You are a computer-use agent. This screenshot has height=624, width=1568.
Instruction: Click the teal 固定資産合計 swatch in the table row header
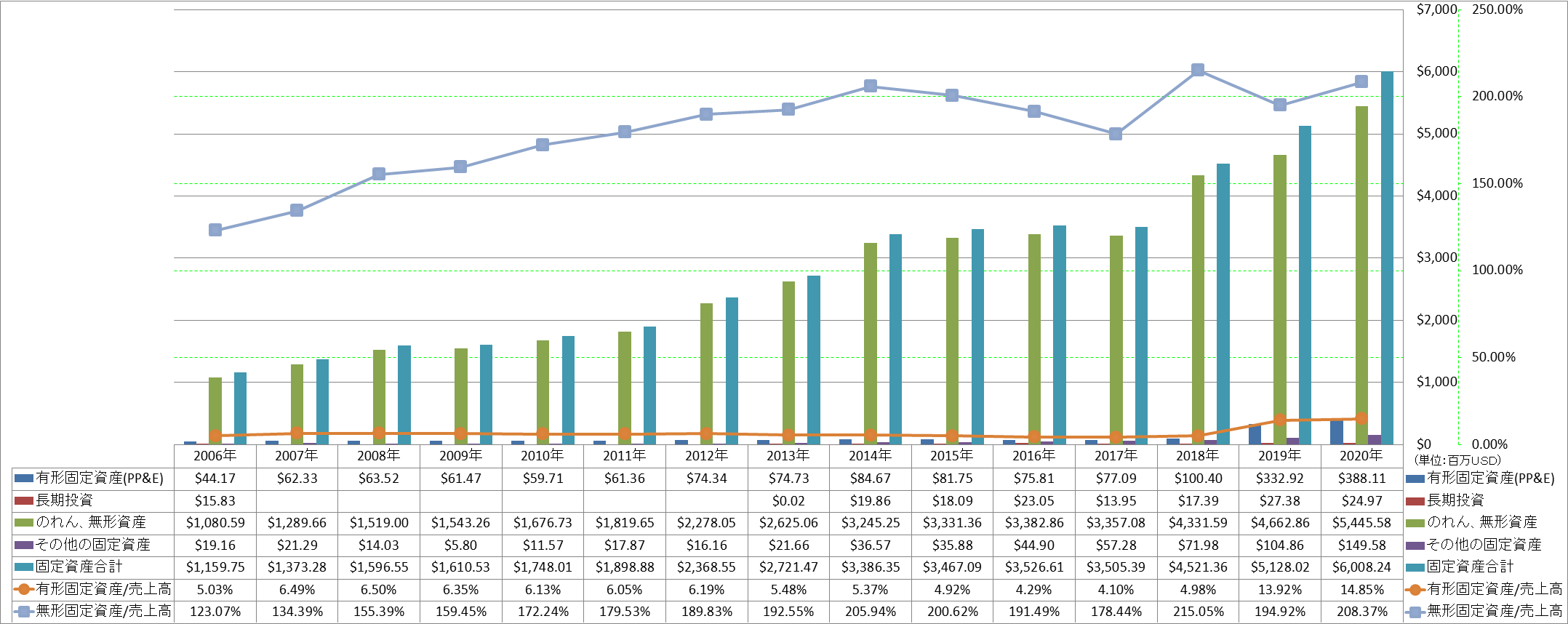pyautogui.click(x=24, y=567)
